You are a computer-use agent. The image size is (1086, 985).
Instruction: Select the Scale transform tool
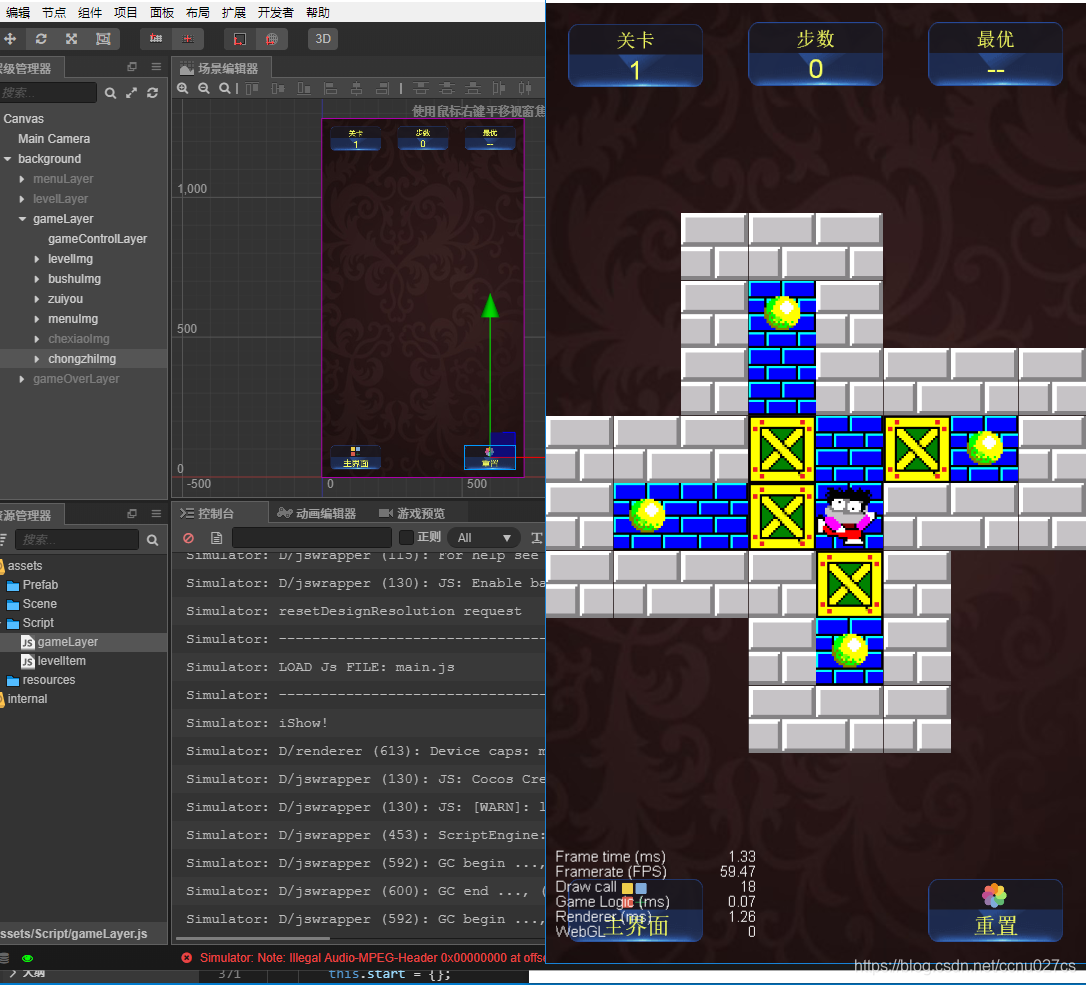click(x=71, y=39)
